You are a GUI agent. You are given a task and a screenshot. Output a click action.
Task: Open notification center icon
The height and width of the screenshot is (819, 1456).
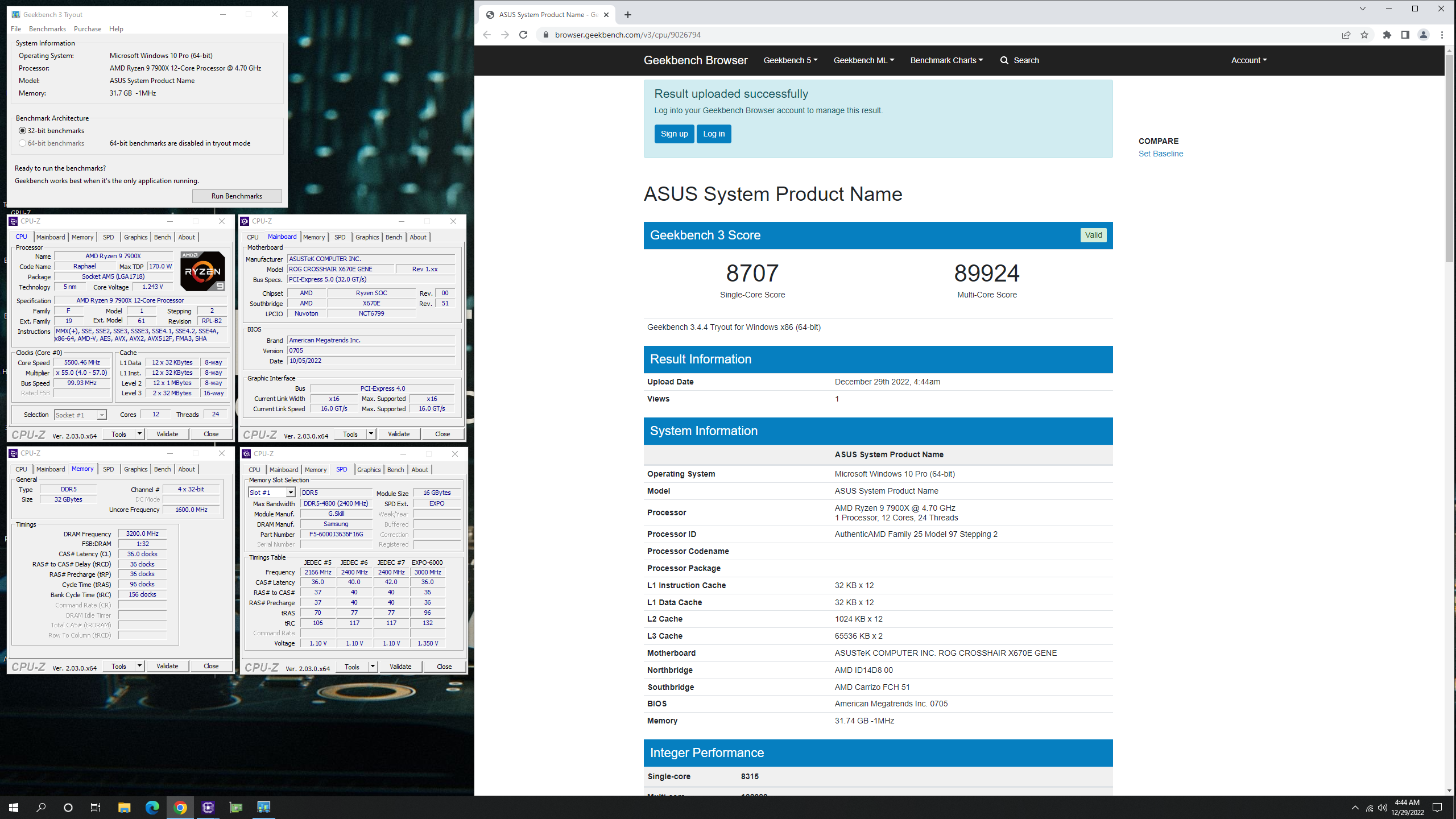click(x=1437, y=808)
